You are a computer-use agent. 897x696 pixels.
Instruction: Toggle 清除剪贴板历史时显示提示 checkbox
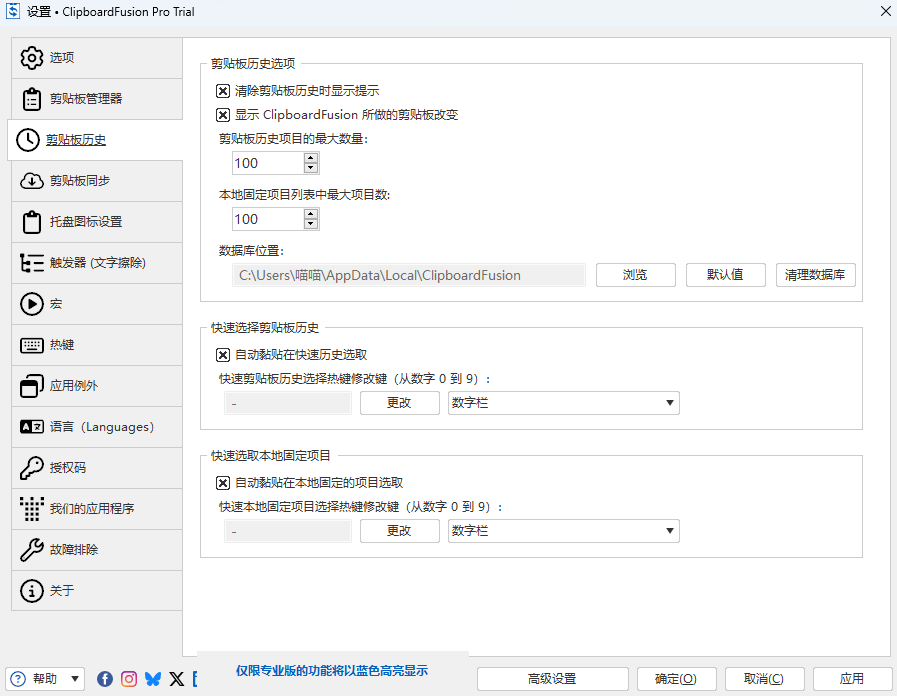223,91
